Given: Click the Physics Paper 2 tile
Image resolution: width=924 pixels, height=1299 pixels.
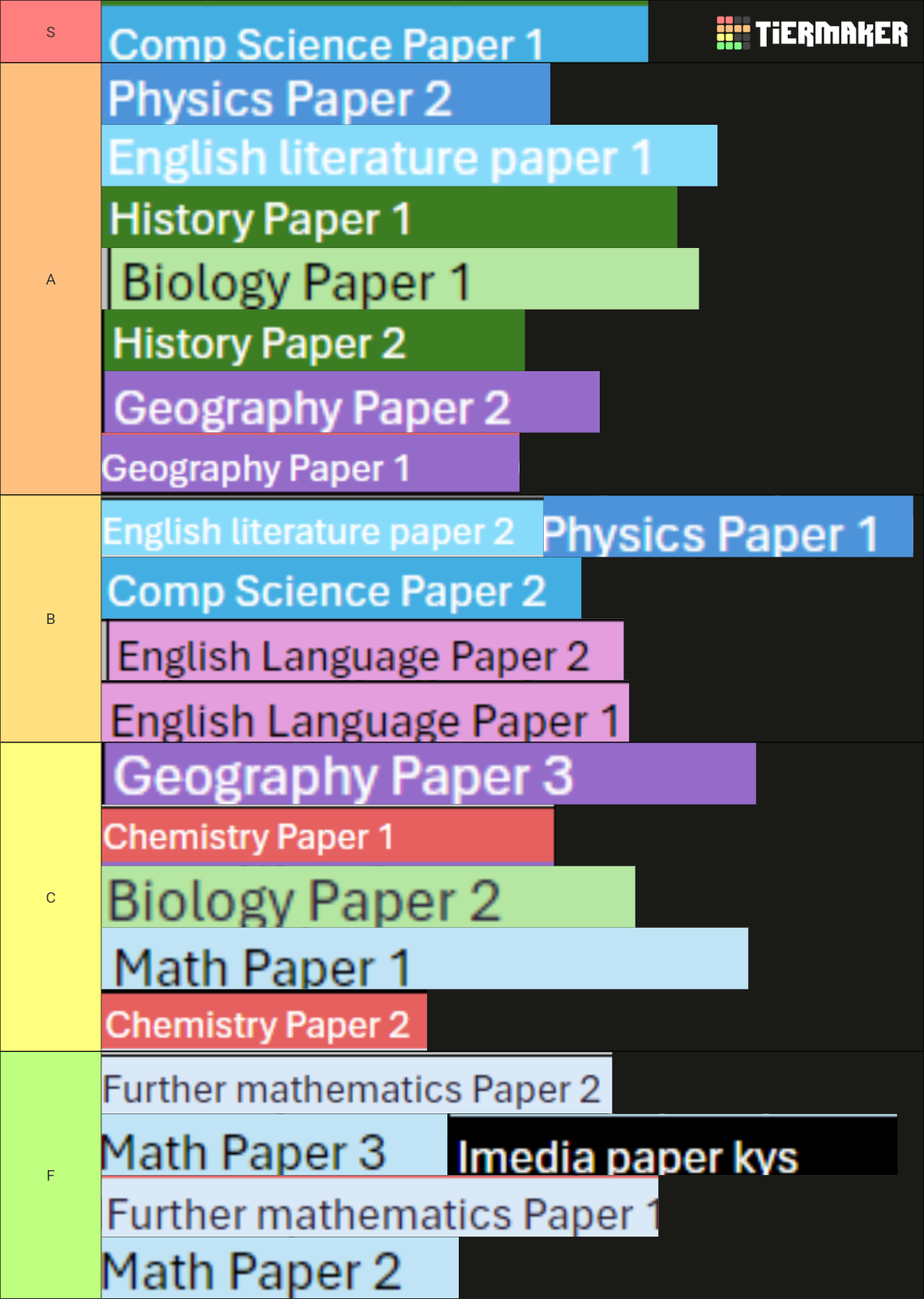Looking at the screenshot, I should (326, 94).
